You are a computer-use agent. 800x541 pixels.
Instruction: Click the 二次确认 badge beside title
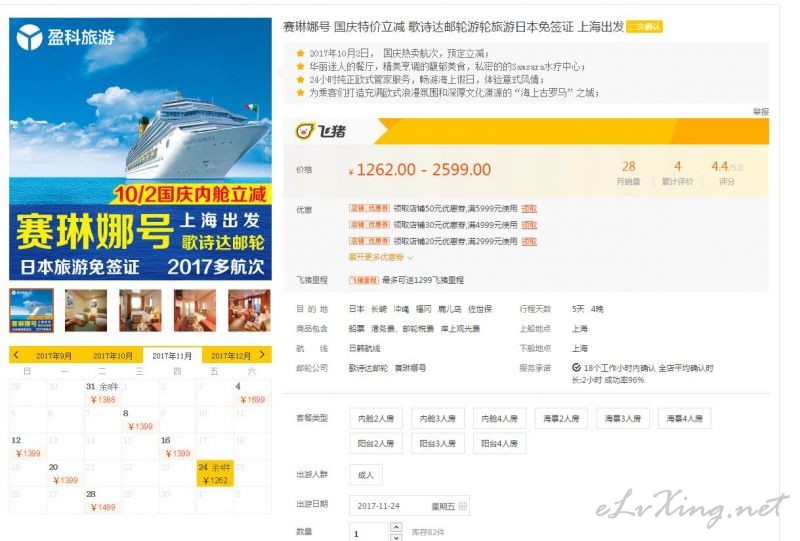pyautogui.click(x=644, y=27)
